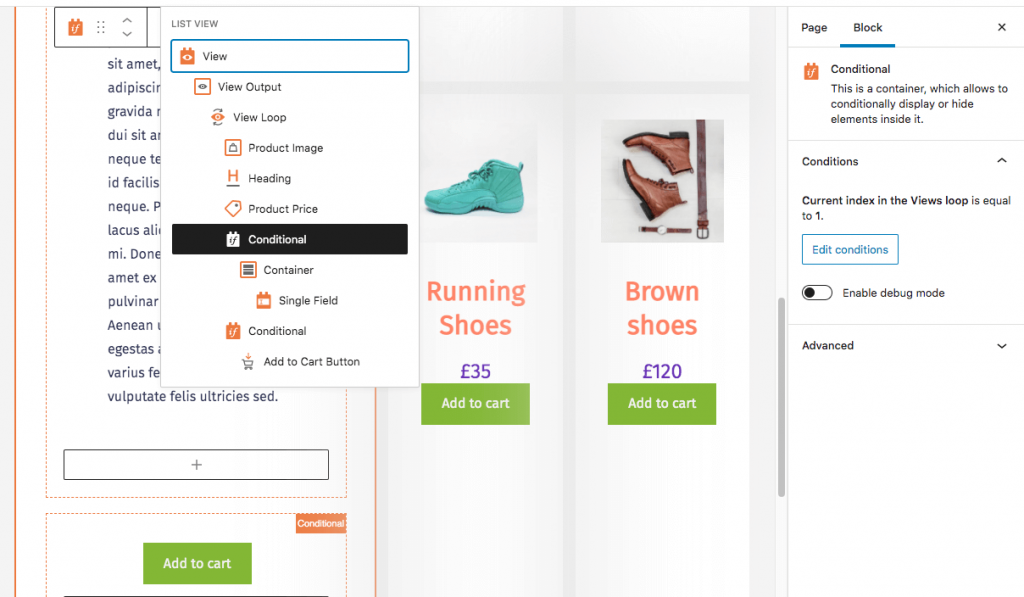Click the Edit conditions button
1024x597 pixels.
pyautogui.click(x=850, y=250)
